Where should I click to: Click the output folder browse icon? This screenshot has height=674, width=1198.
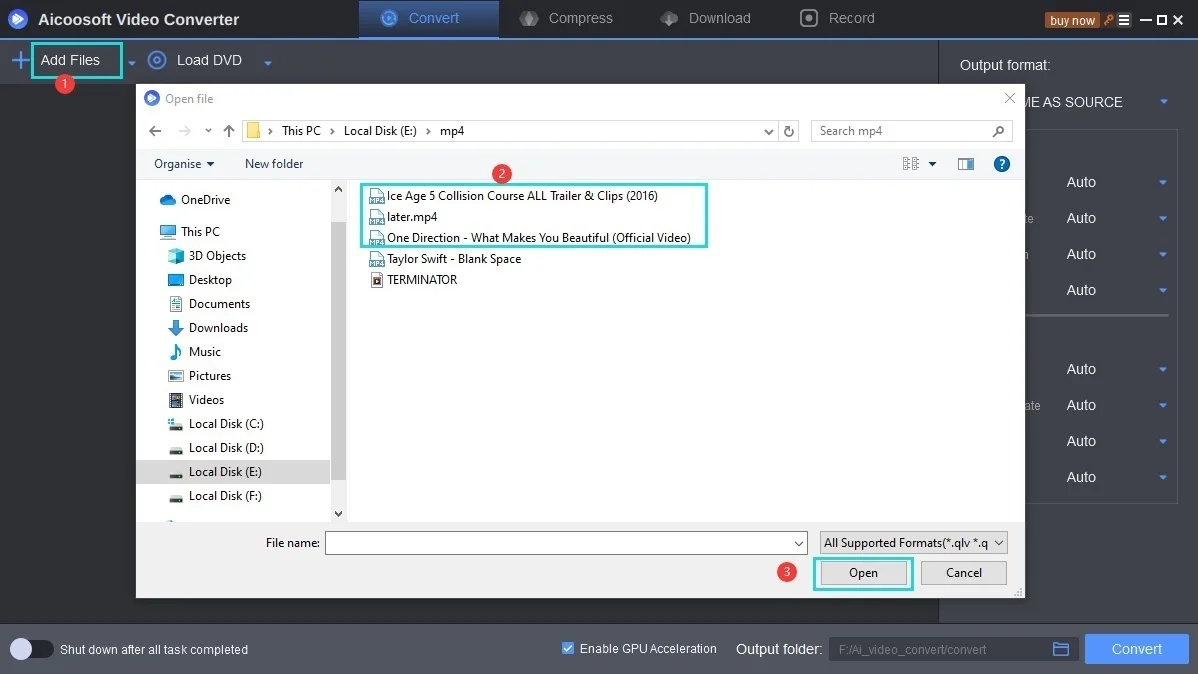[x=1061, y=649]
